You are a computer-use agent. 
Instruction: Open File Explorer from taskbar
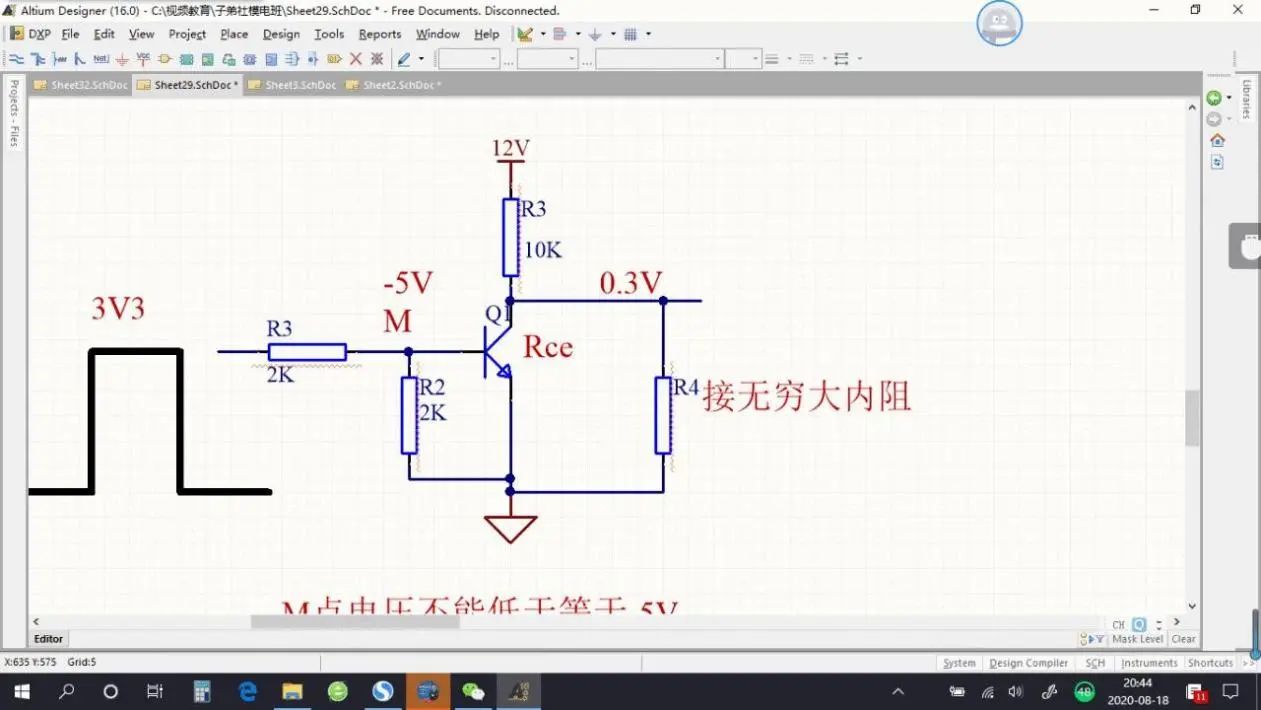(292, 691)
